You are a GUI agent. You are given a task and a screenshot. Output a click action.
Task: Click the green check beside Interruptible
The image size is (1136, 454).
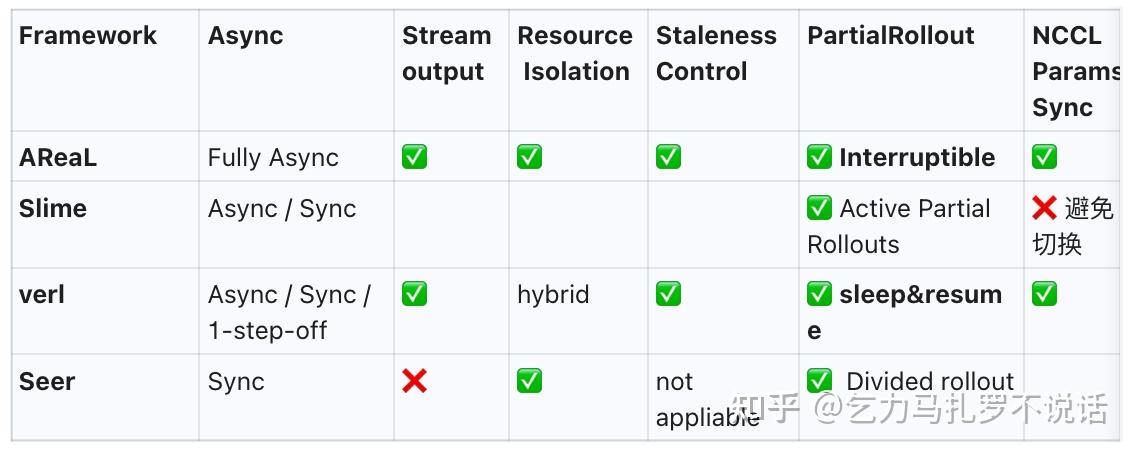[819, 157]
